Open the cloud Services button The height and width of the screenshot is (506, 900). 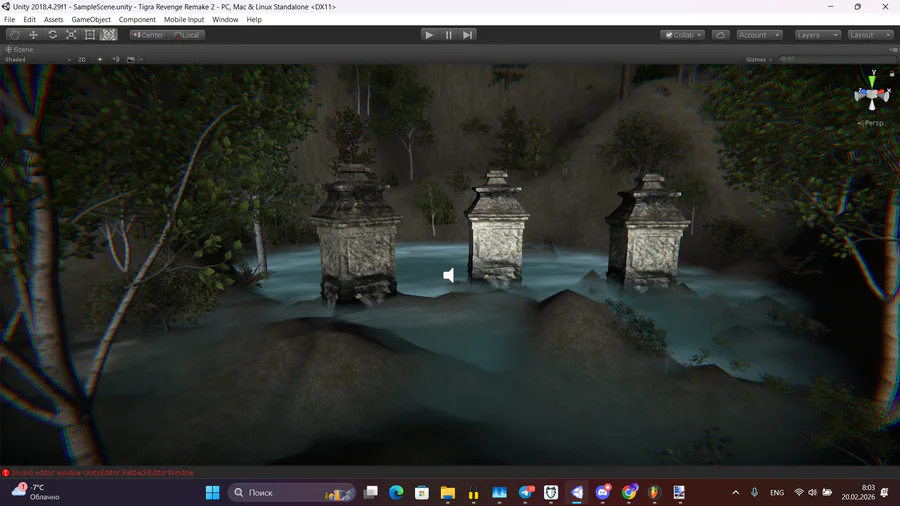pos(720,35)
